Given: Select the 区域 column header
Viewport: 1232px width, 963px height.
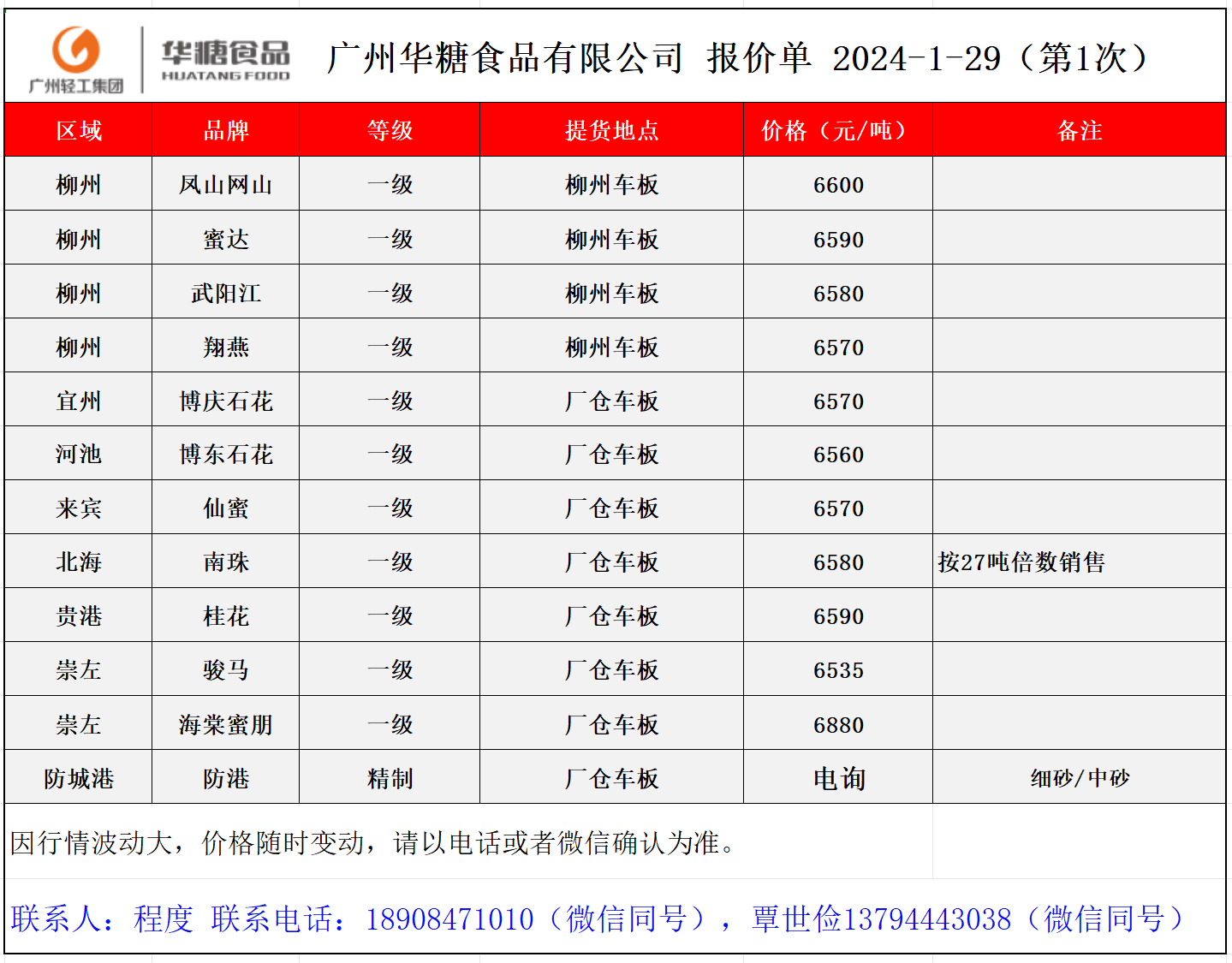Looking at the screenshot, I should coord(79,130).
